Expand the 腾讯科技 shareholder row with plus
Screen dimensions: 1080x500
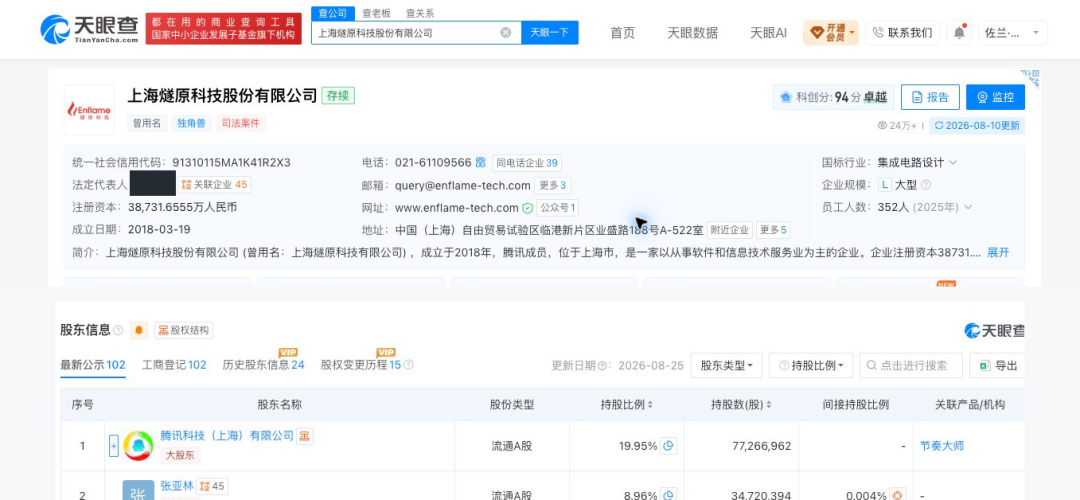coord(114,446)
